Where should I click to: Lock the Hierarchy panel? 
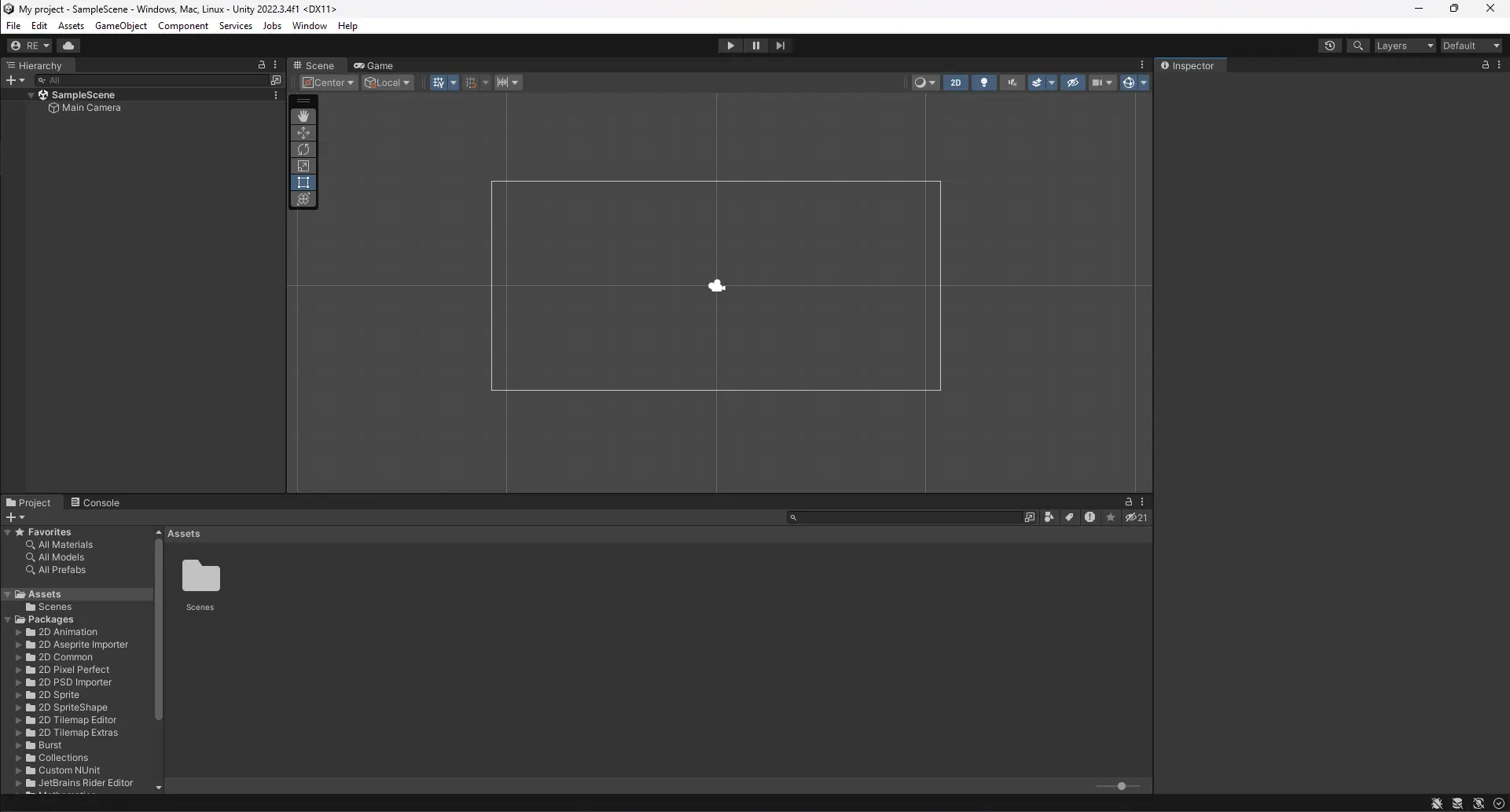(262, 65)
